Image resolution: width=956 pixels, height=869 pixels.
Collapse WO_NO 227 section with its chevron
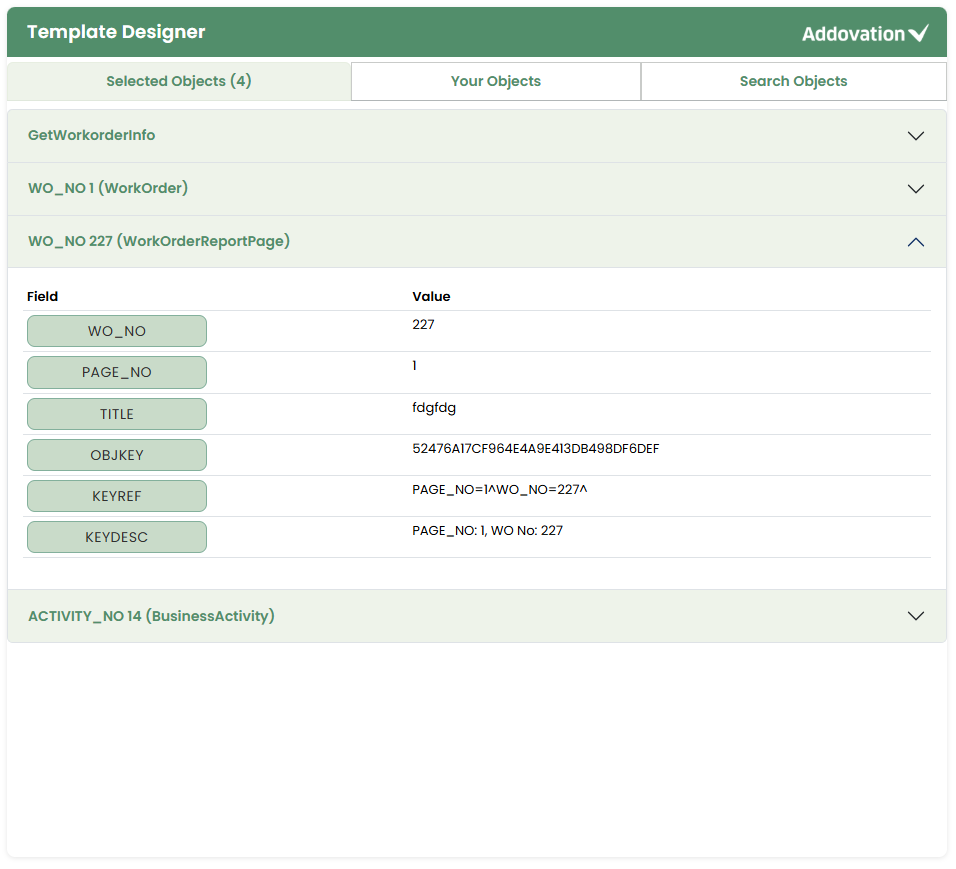click(915, 242)
